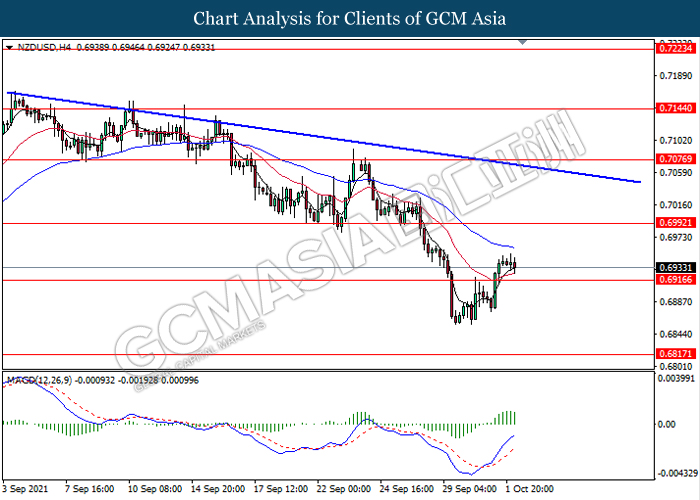The image size is (700, 500).
Task: Click the 3 Sep 2021 date label
Action: 25,489
